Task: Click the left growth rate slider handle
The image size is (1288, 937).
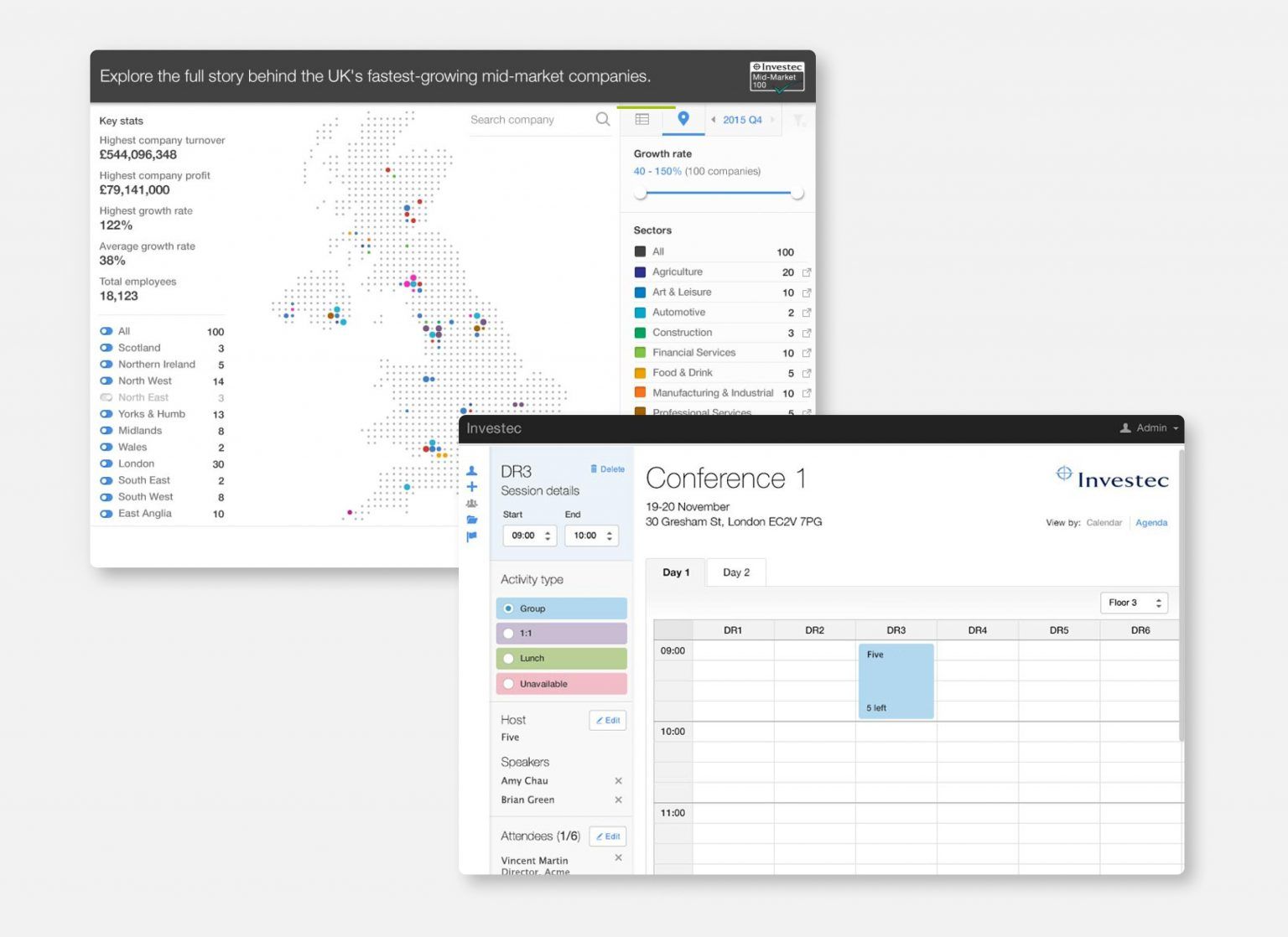Action: pos(641,194)
